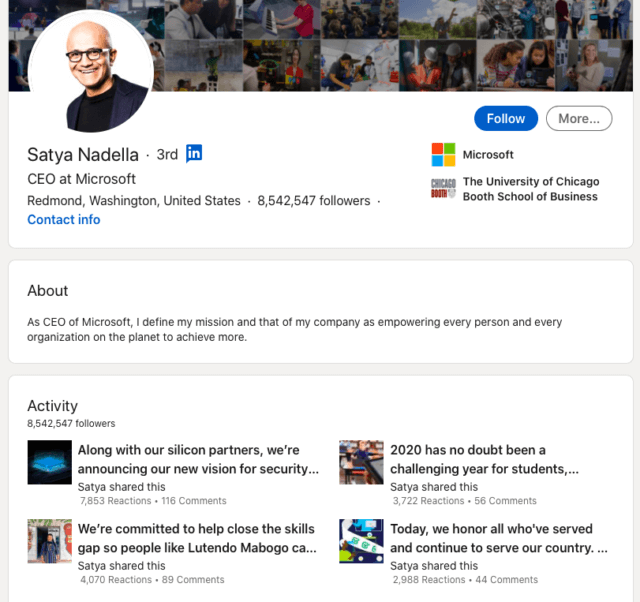Viewport: 640px width, 602px height.
Task: Click 7,853 Reactions · 116 Comments line
Action: (153, 501)
